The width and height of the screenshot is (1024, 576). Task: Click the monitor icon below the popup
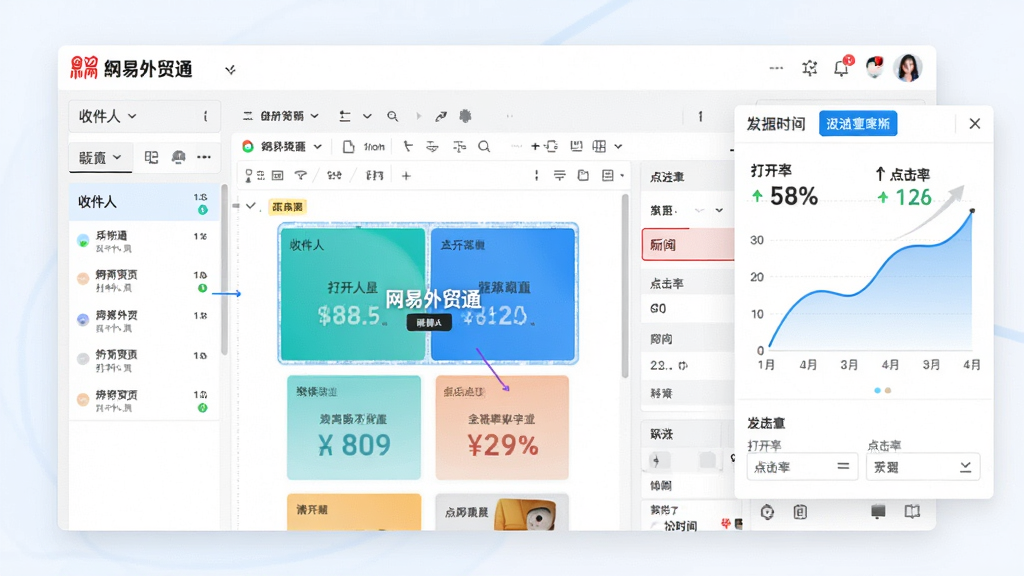tap(878, 511)
